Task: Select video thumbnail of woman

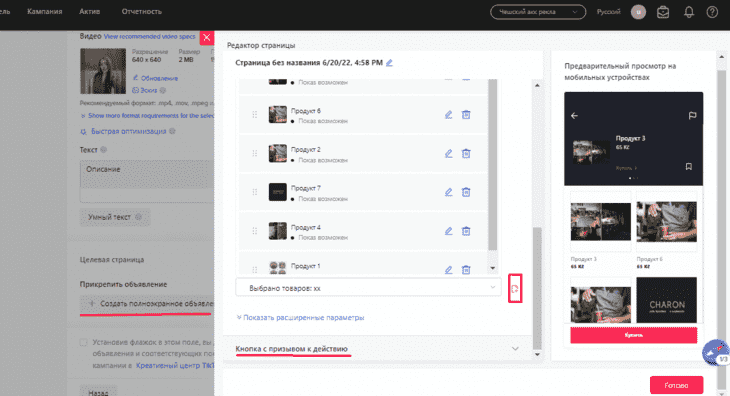Action: (103, 71)
